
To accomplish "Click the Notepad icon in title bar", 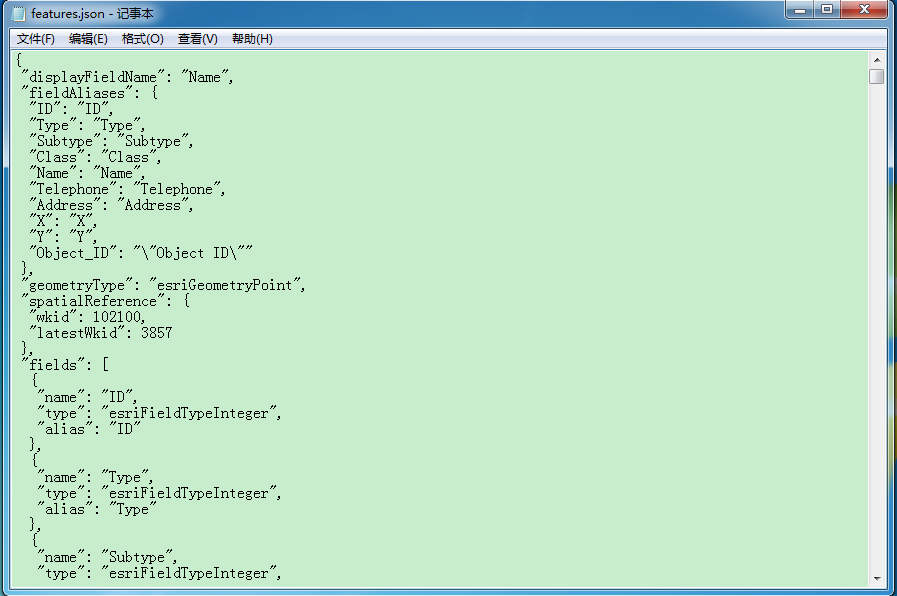I will (19, 14).
